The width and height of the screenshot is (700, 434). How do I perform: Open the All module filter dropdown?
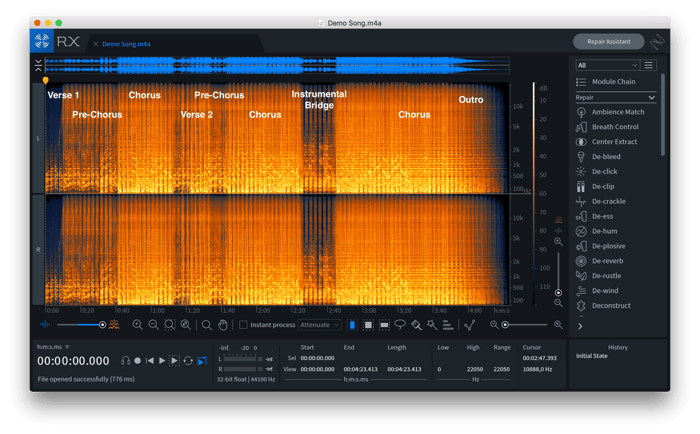pos(607,65)
